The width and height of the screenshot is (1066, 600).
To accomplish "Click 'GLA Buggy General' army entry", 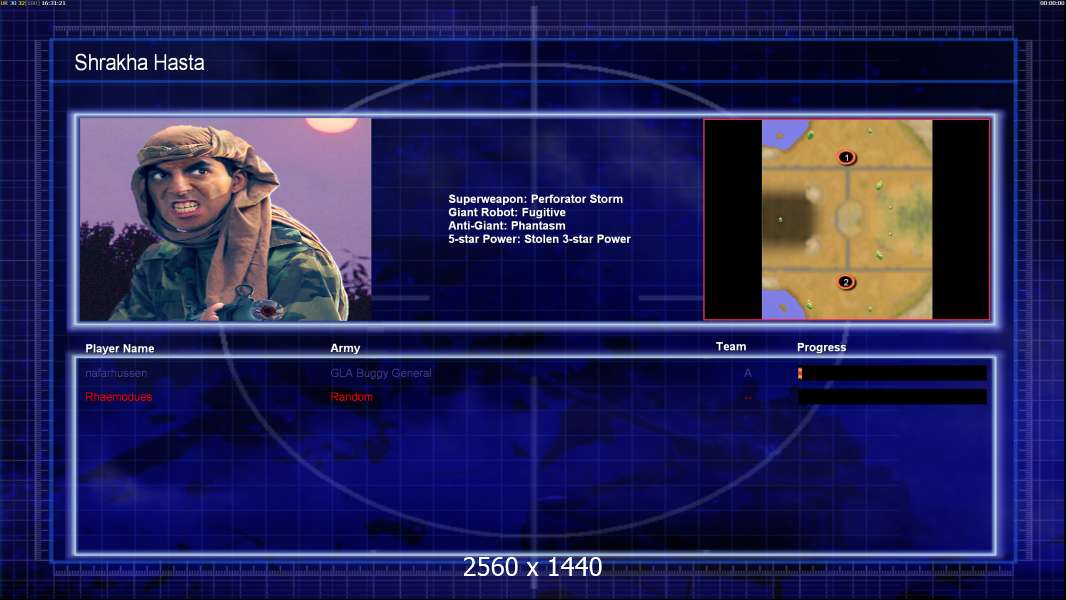I will point(381,373).
